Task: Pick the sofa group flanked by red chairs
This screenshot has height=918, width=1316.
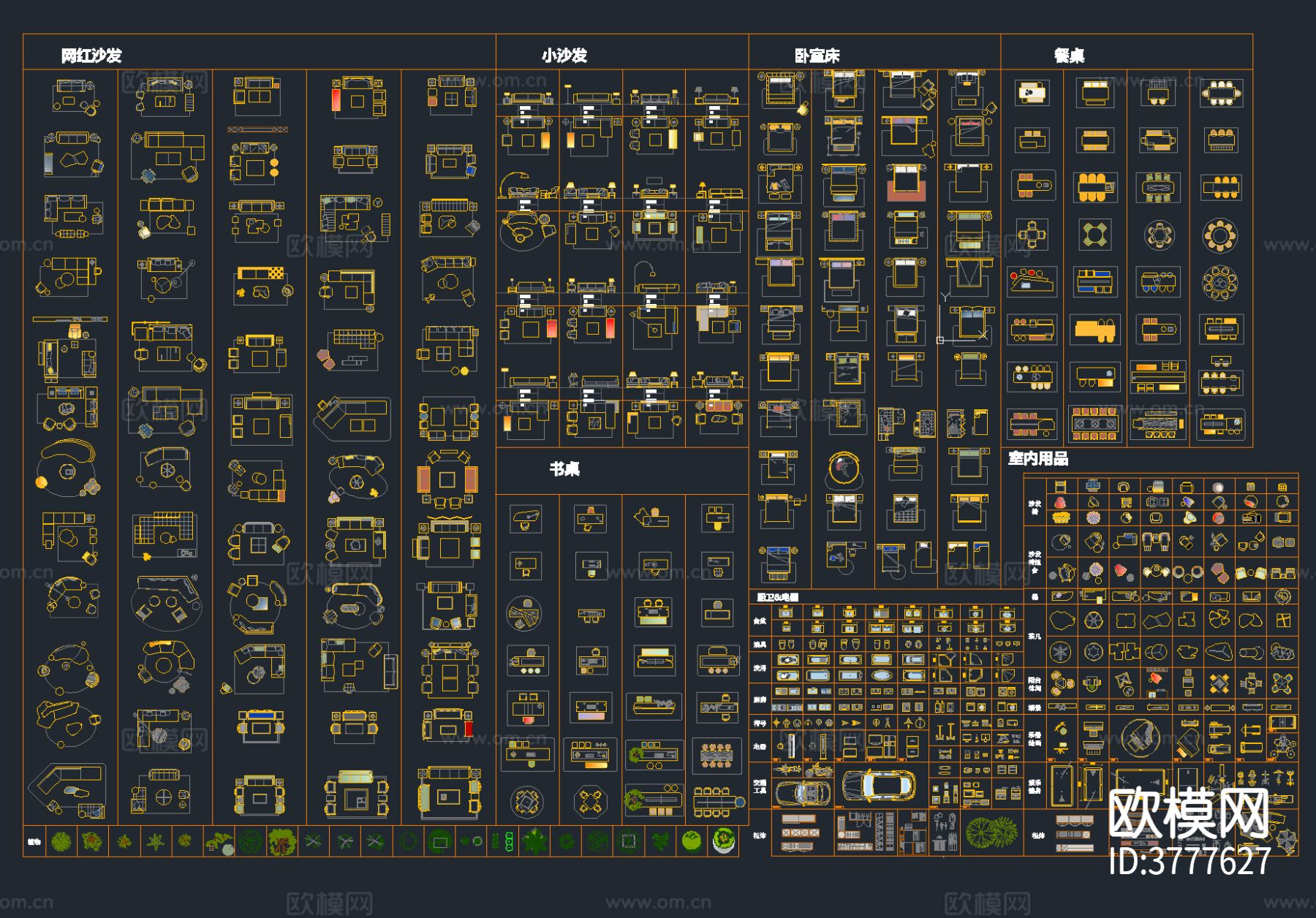Action: coord(447,481)
